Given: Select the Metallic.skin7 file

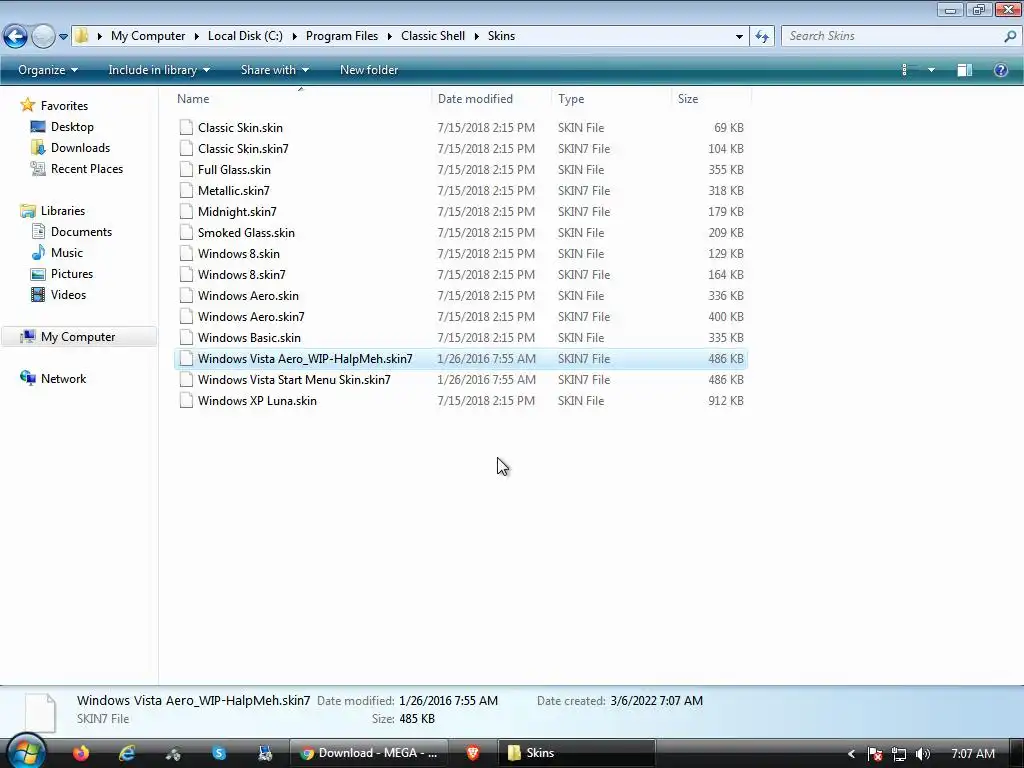Looking at the screenshot, I should click(x=460, y=191).
